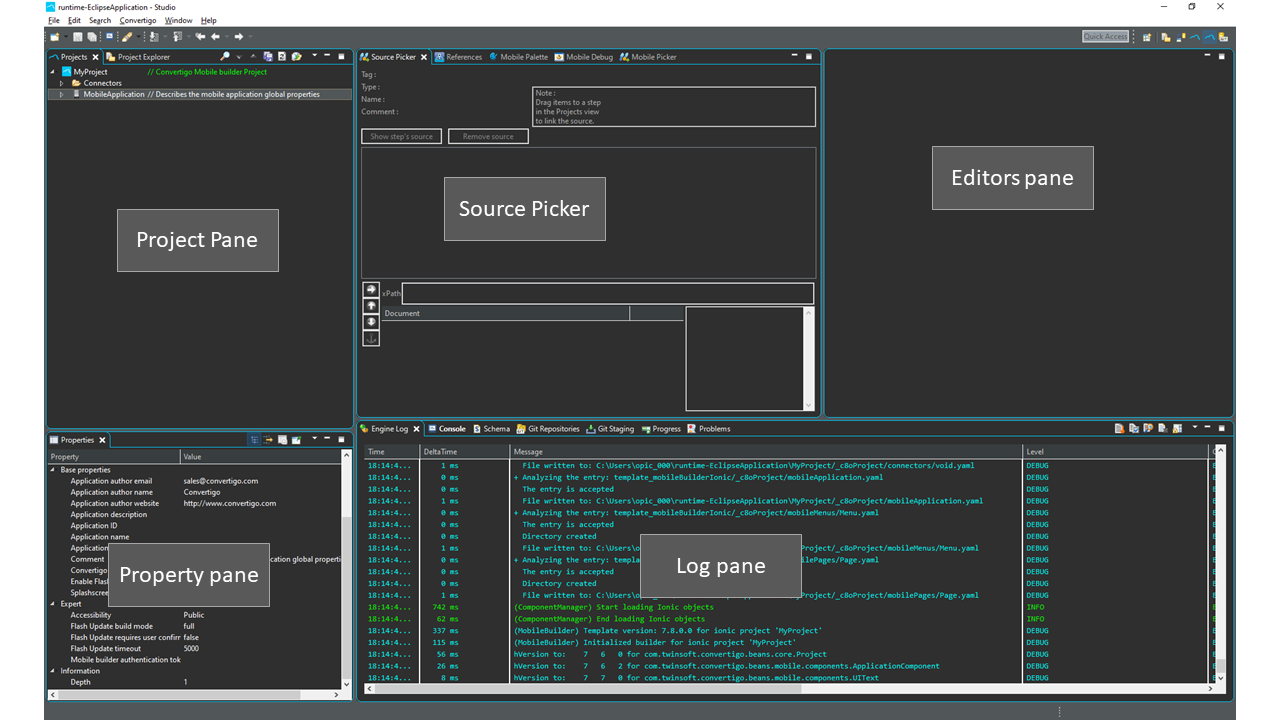Click the Open Perspective icon near Quick Access

1147,37
